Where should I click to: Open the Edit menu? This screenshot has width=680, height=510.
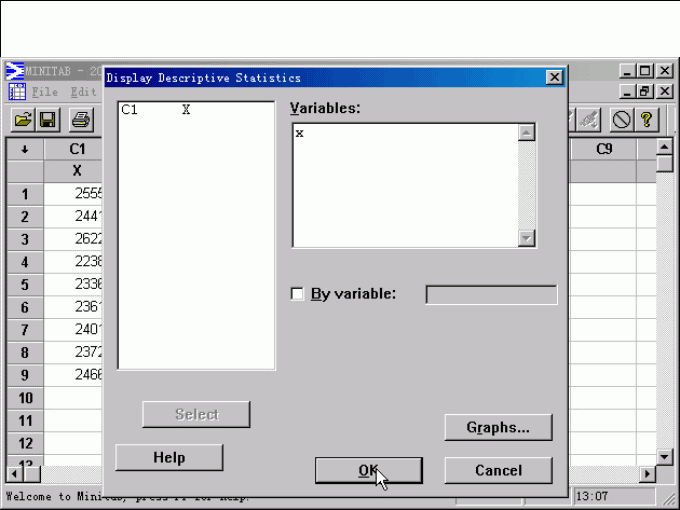[x=83, y=92]
